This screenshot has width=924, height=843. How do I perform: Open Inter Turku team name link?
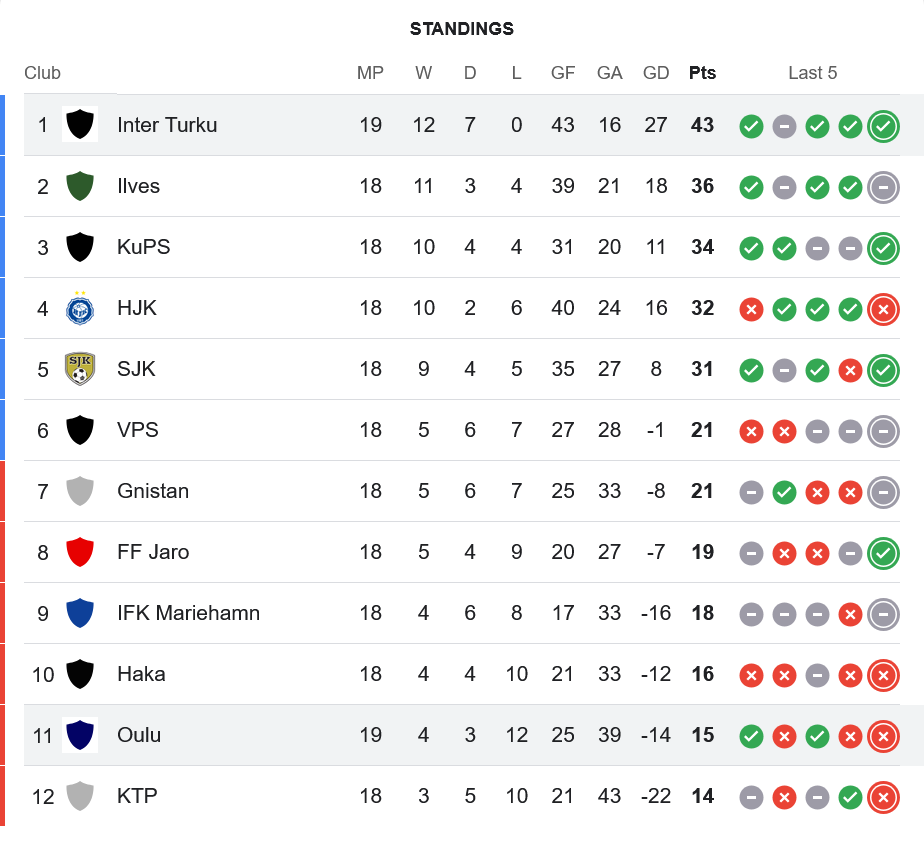167,125
